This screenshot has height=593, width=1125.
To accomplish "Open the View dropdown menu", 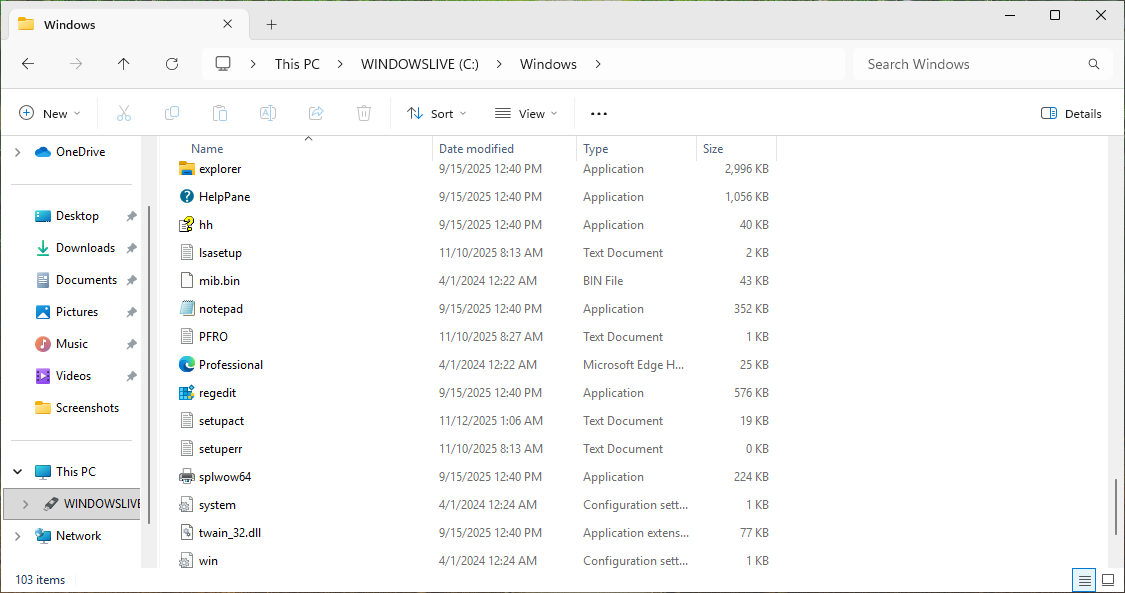I will tap(526, 114).
